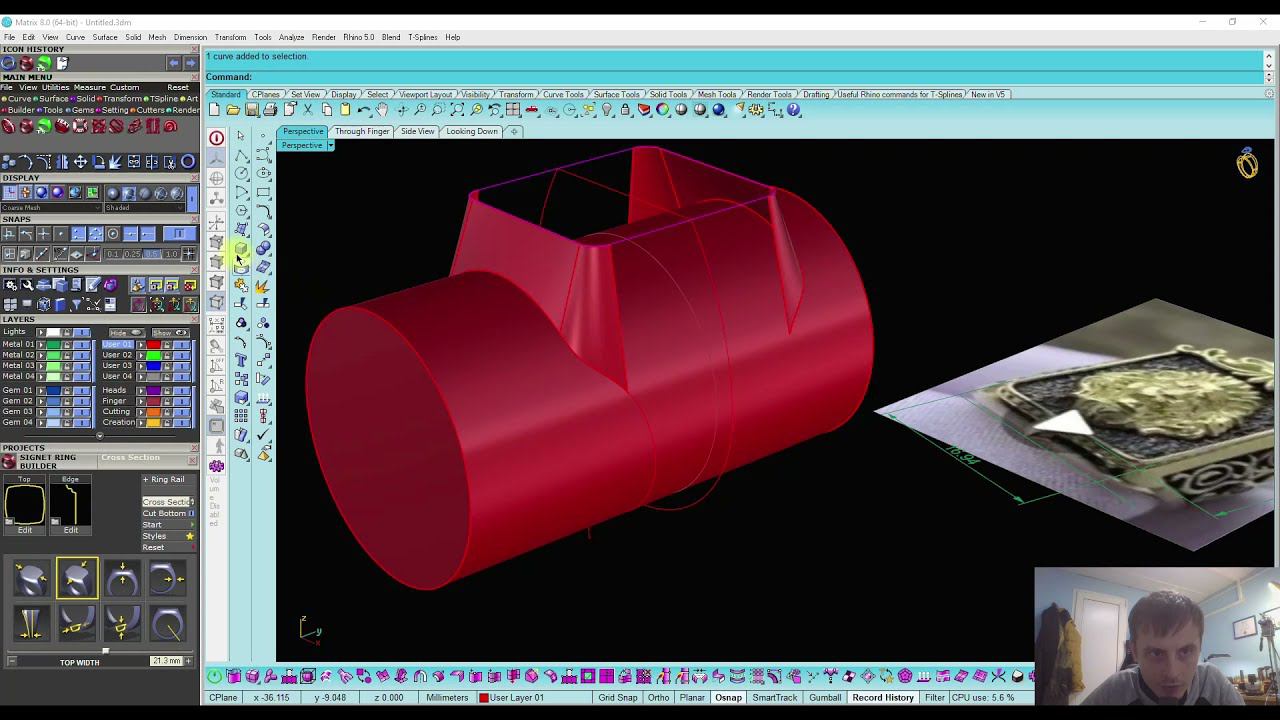Viewport: 1280px width, 720px height.
Task: Toggle Cut Bottom option in Signet Ring Builder
Action: click(168, 514)
